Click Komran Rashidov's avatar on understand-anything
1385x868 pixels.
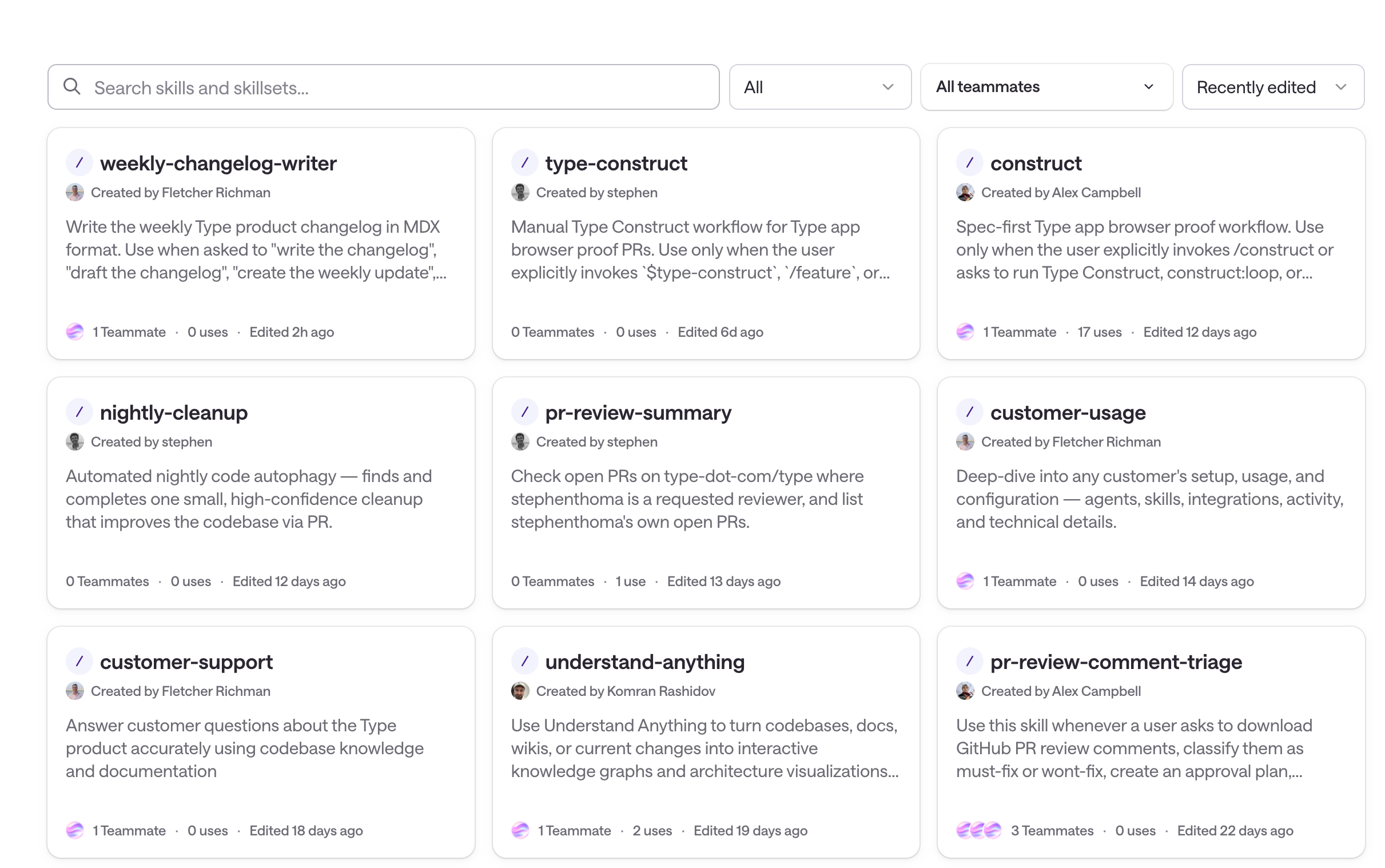(520, 691)
